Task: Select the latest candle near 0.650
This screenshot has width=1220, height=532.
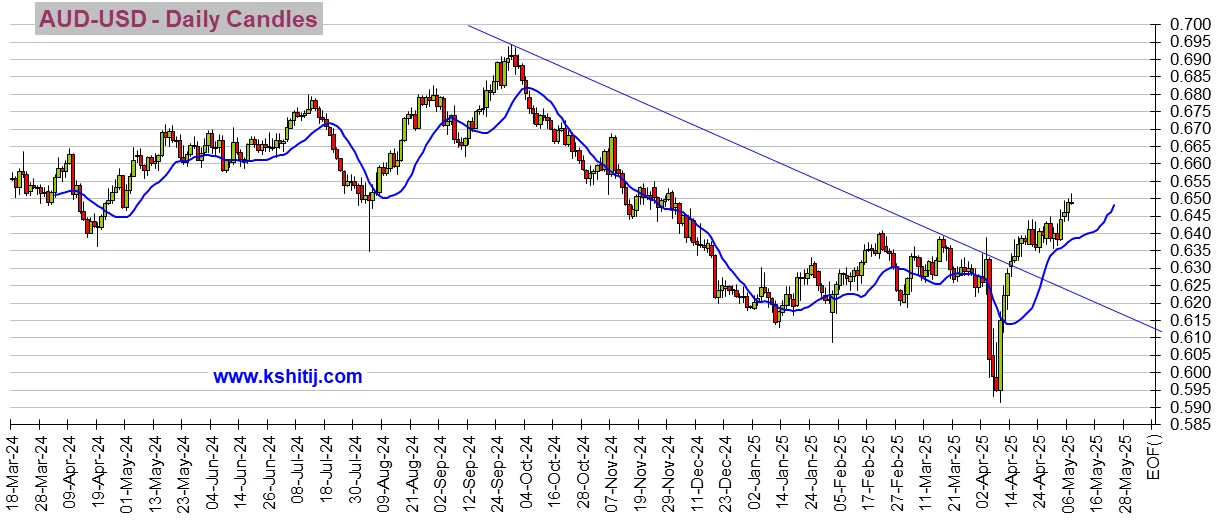Action: [x=1070, y=203]
